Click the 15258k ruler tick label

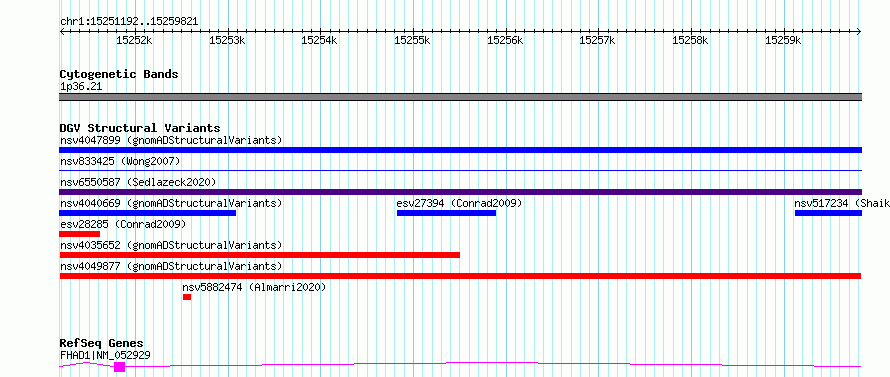click(691, 40)
